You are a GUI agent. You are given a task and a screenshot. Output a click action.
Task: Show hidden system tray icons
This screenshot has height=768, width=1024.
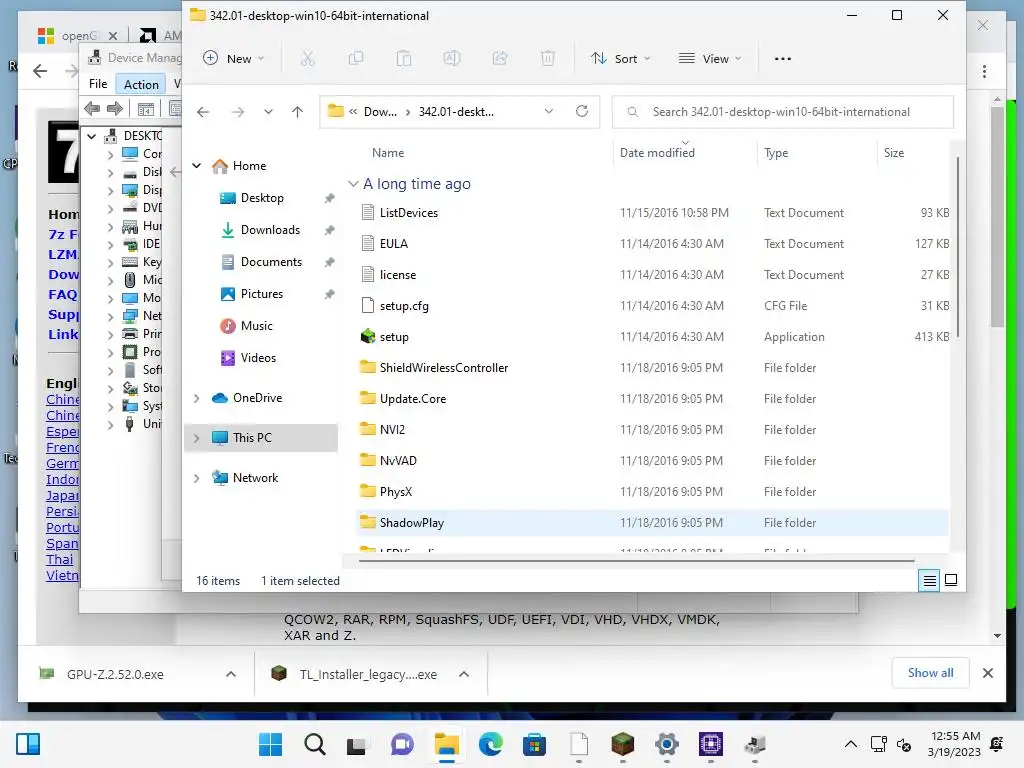point(851,744)
